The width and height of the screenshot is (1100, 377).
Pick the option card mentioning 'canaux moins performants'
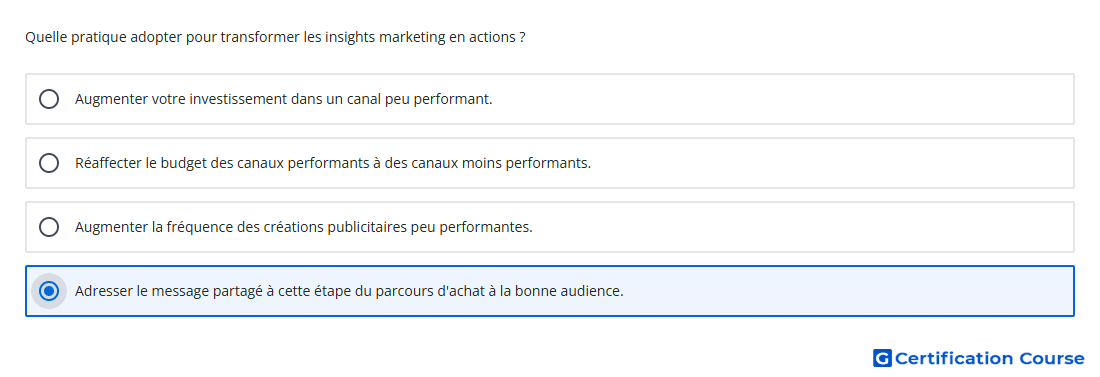(x=550, y=163)
